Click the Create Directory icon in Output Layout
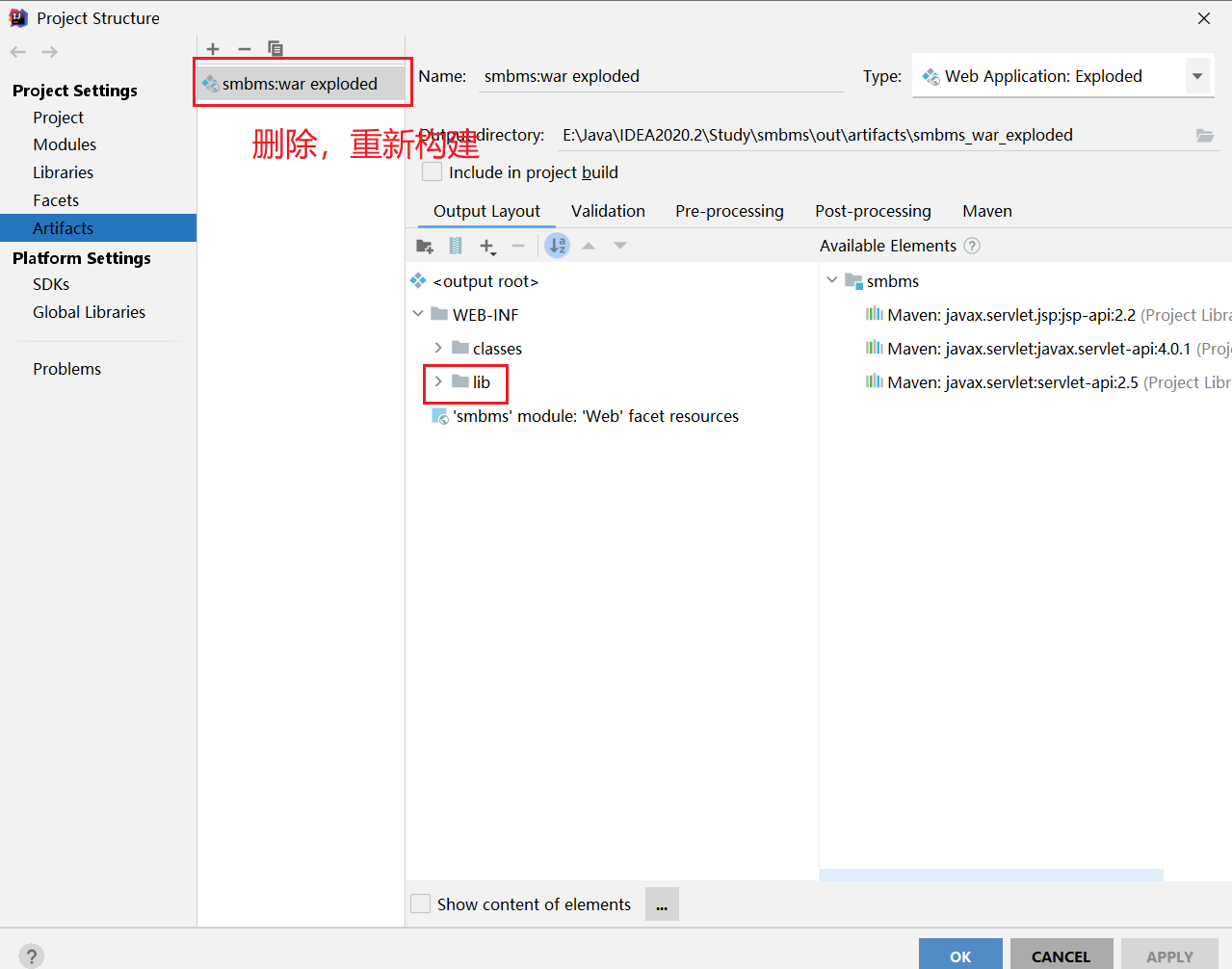Viewport: 1232px width, 969px height. (x=424, y=247)
